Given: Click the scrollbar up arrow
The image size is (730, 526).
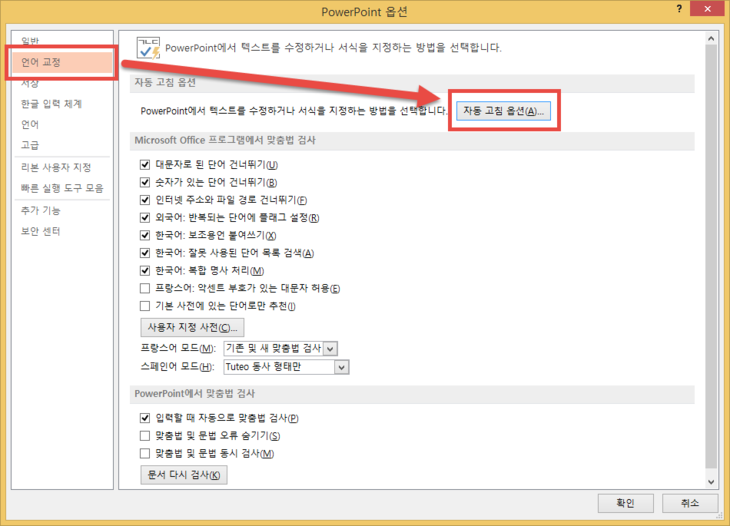Looking at the screenshot, I should point(711,39).
